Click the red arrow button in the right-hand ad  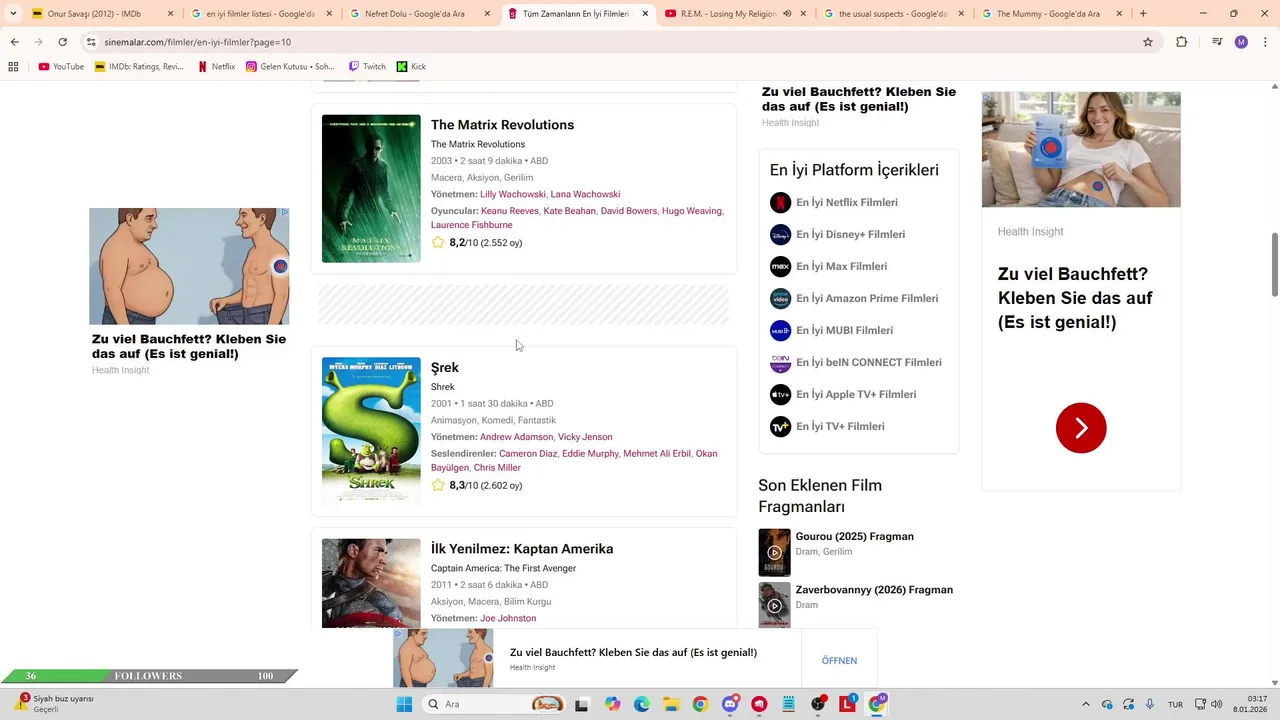pos(1081,428)
